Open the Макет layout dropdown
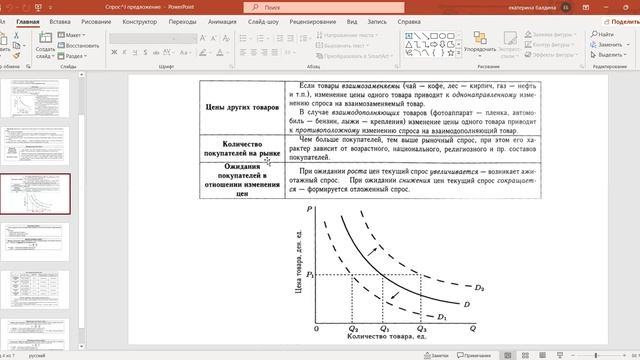 pos(72,35)
